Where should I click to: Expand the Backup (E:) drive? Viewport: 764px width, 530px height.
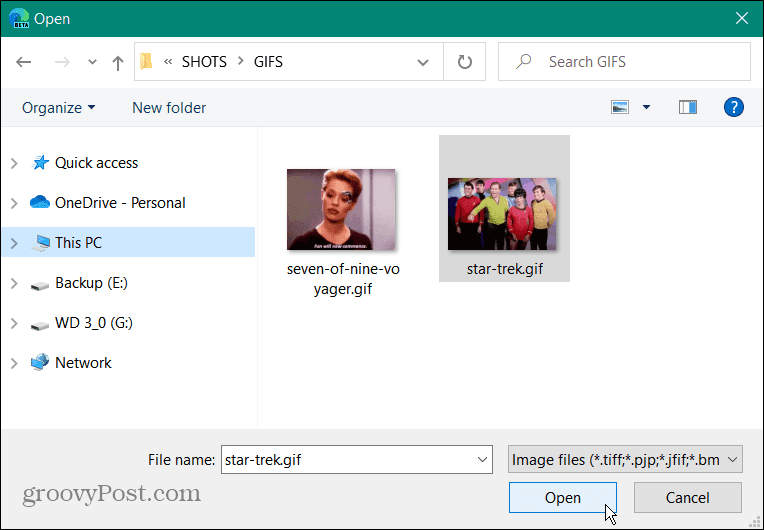14,283
